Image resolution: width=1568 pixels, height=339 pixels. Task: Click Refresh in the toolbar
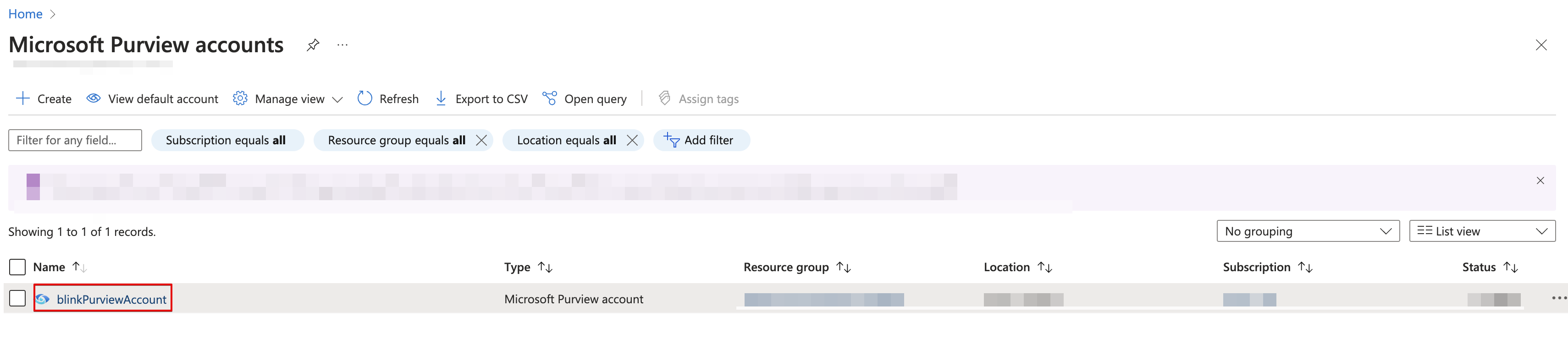388,98
